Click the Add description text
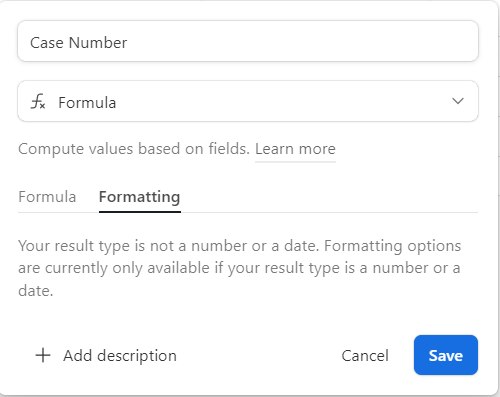 [120, 356]
